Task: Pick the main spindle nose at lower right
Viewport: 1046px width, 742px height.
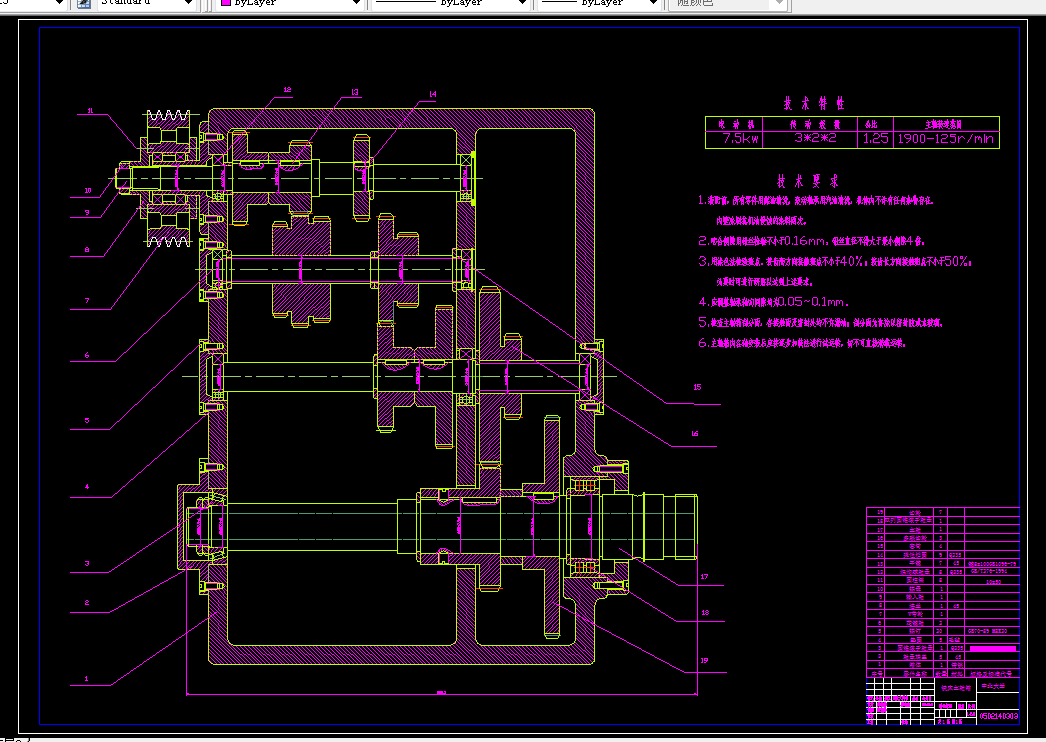Action: pos(670,526)
